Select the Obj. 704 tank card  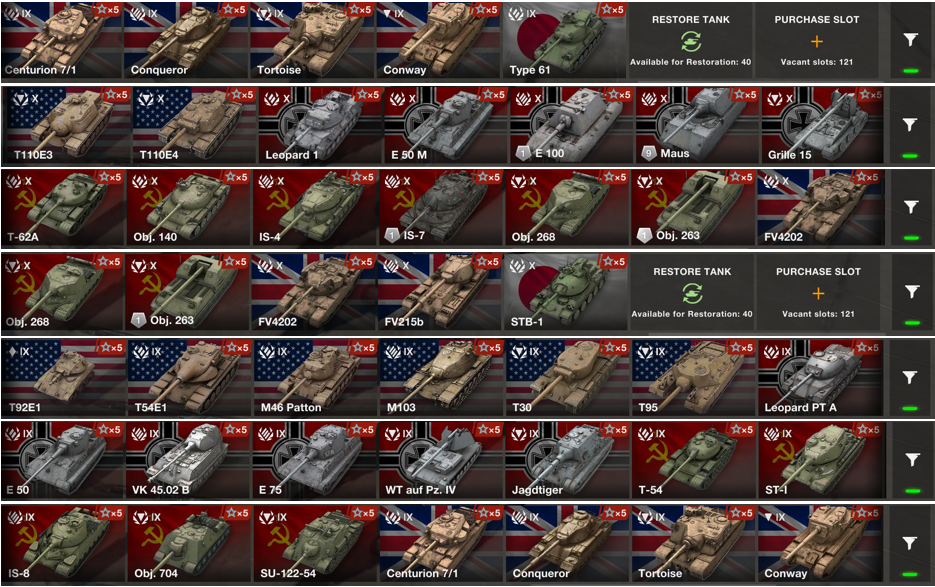click(188, 543)
